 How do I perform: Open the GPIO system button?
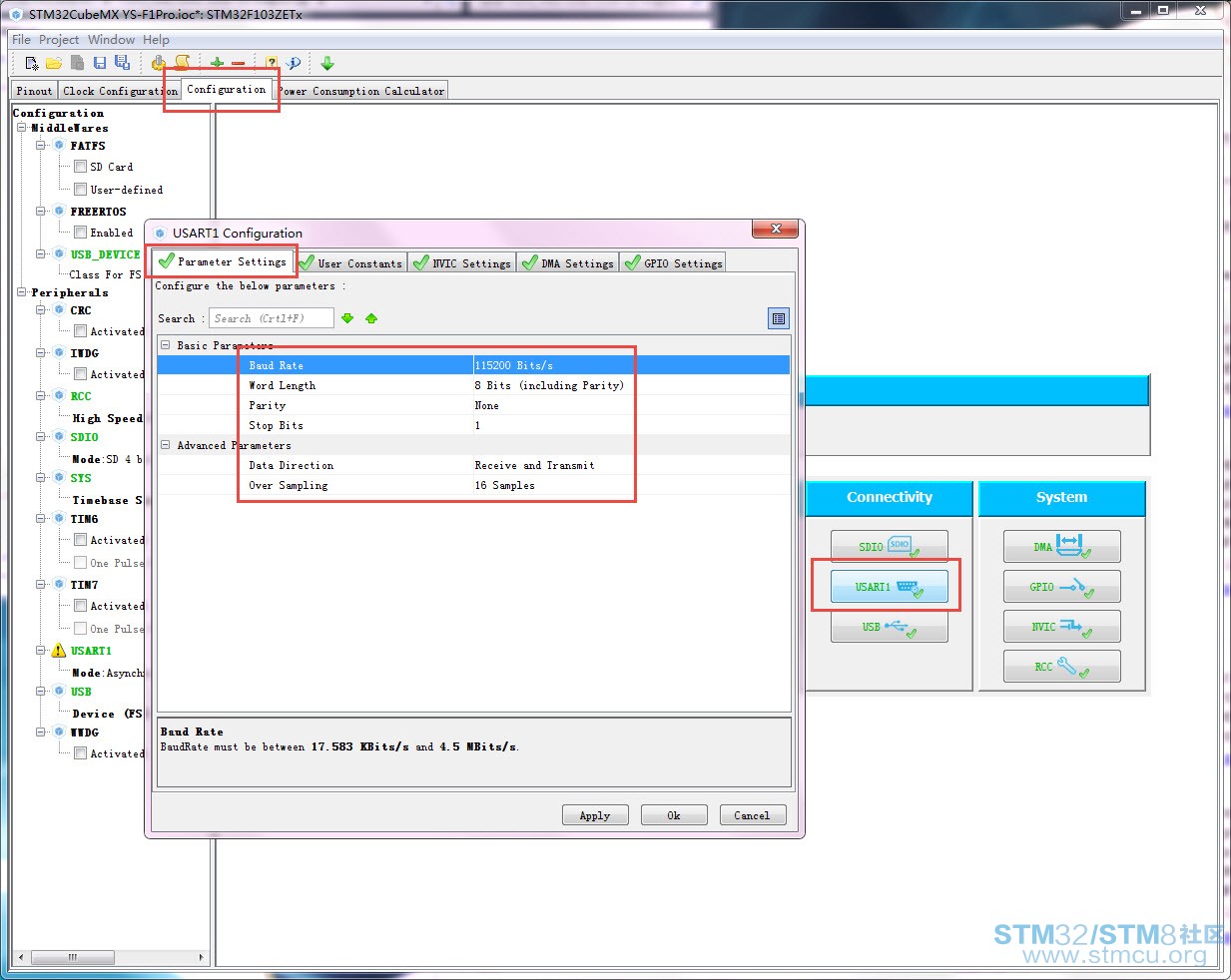[x=1062, y=586]
